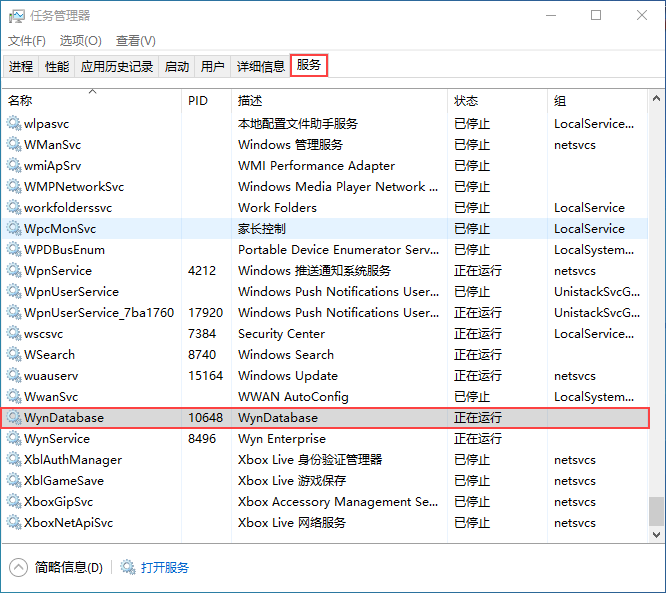The width and height of the screenshot is (666, 593).
Task: Switch to the 应用历史记录 tab
Action: coord(117,66)
